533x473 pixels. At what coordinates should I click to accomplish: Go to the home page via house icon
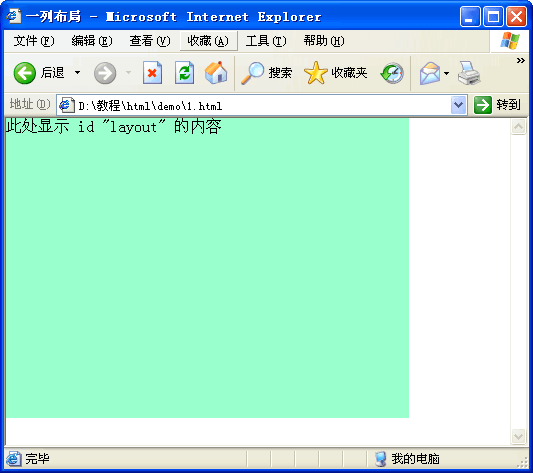tap(216, 72)
